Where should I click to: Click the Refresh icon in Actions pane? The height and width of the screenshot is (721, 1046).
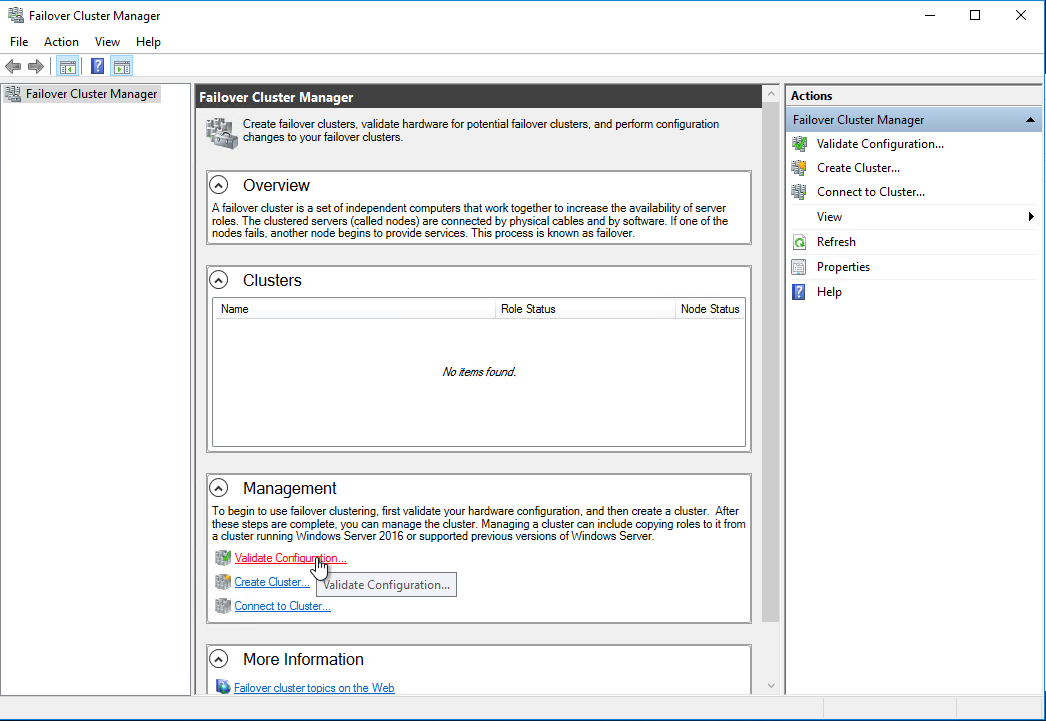pyautogui.click(x=799, y=242)
